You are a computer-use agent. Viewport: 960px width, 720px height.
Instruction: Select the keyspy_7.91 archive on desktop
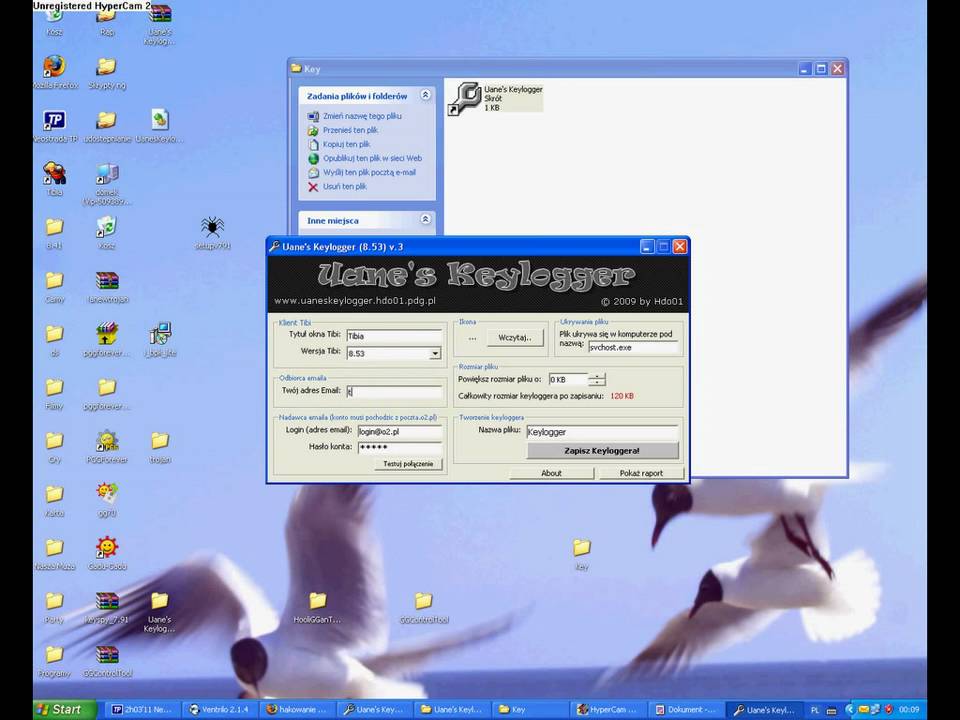click(107, 601)
